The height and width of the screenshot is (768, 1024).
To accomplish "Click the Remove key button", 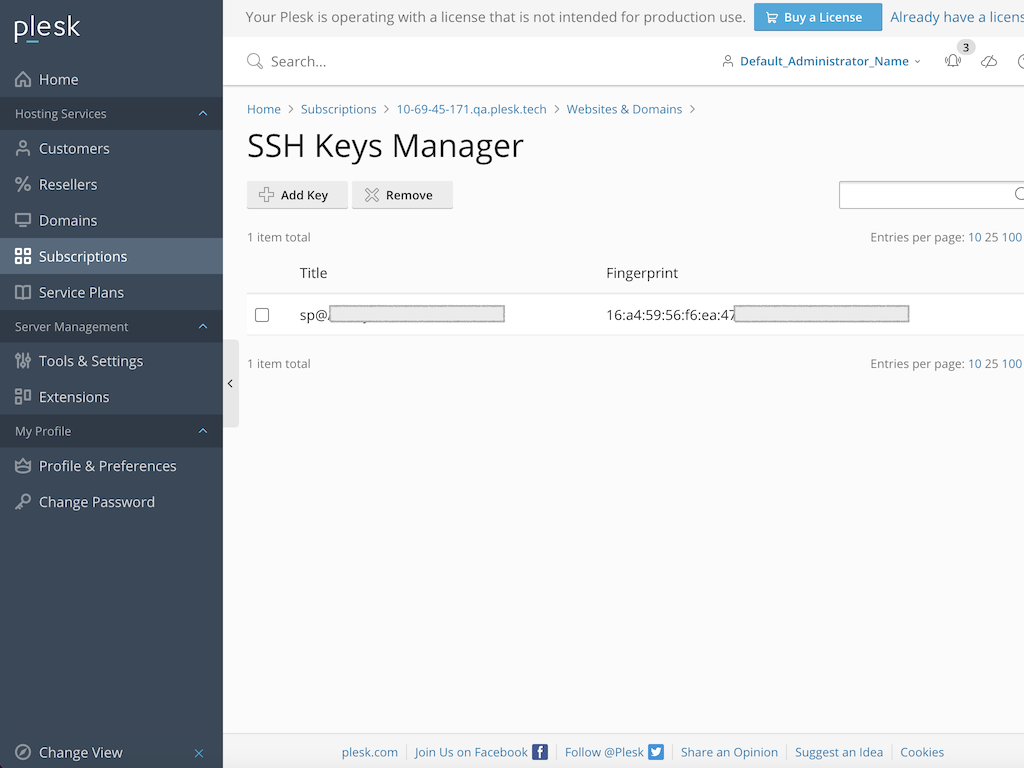I will pos(402,194).
